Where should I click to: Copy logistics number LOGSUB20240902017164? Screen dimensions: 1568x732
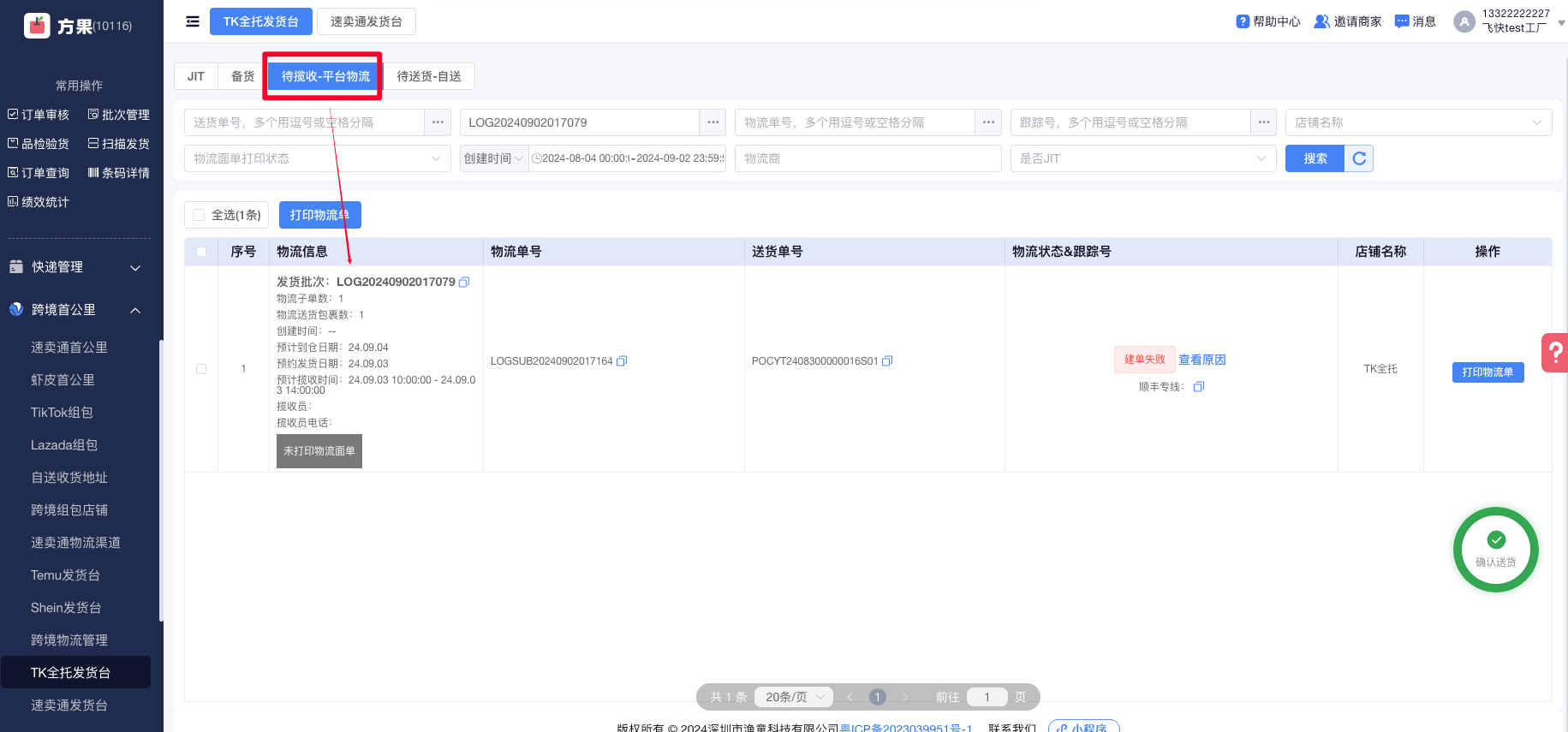click(622, 361)
